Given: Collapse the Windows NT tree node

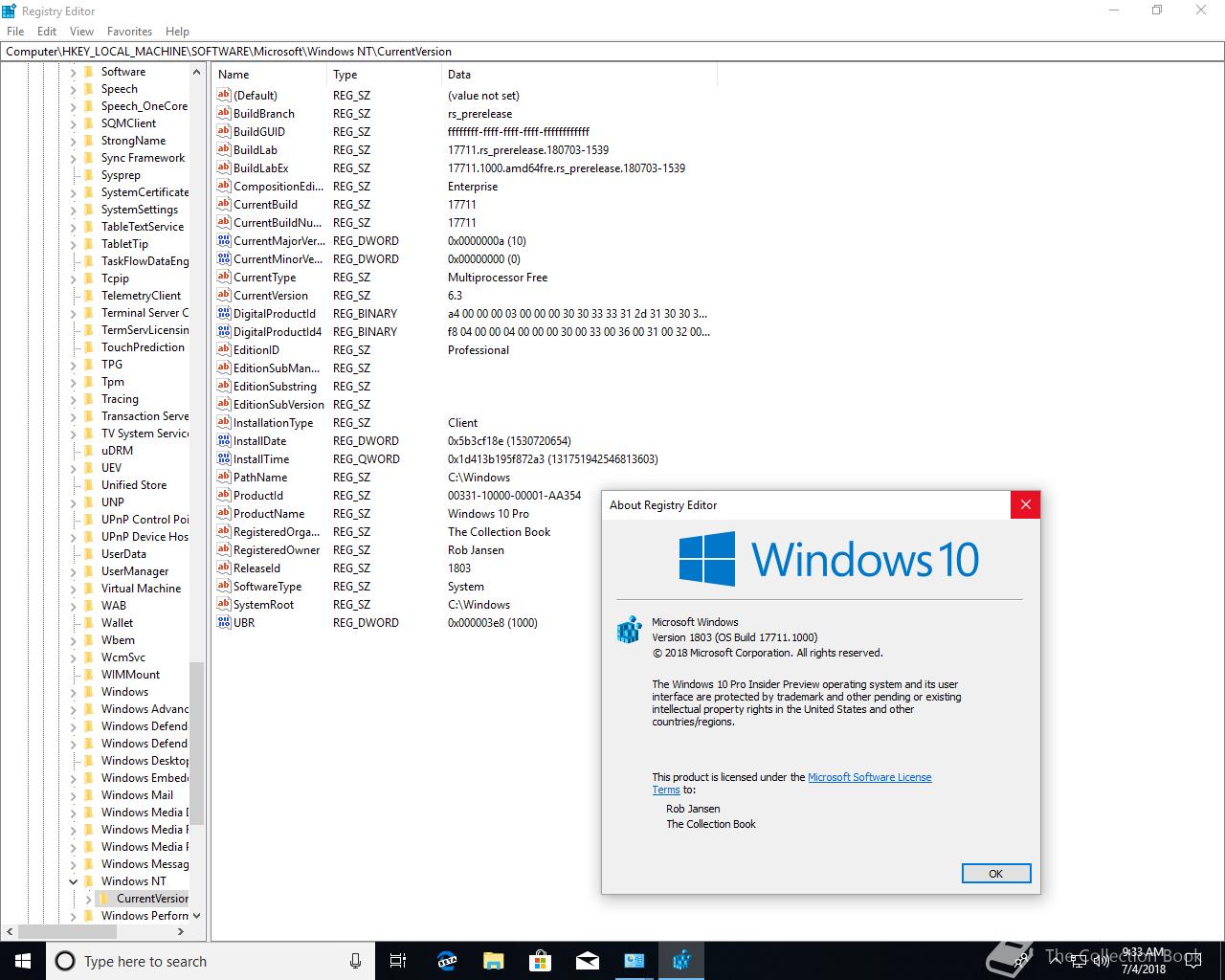Looking at the screenshot, I should point(74,881).
